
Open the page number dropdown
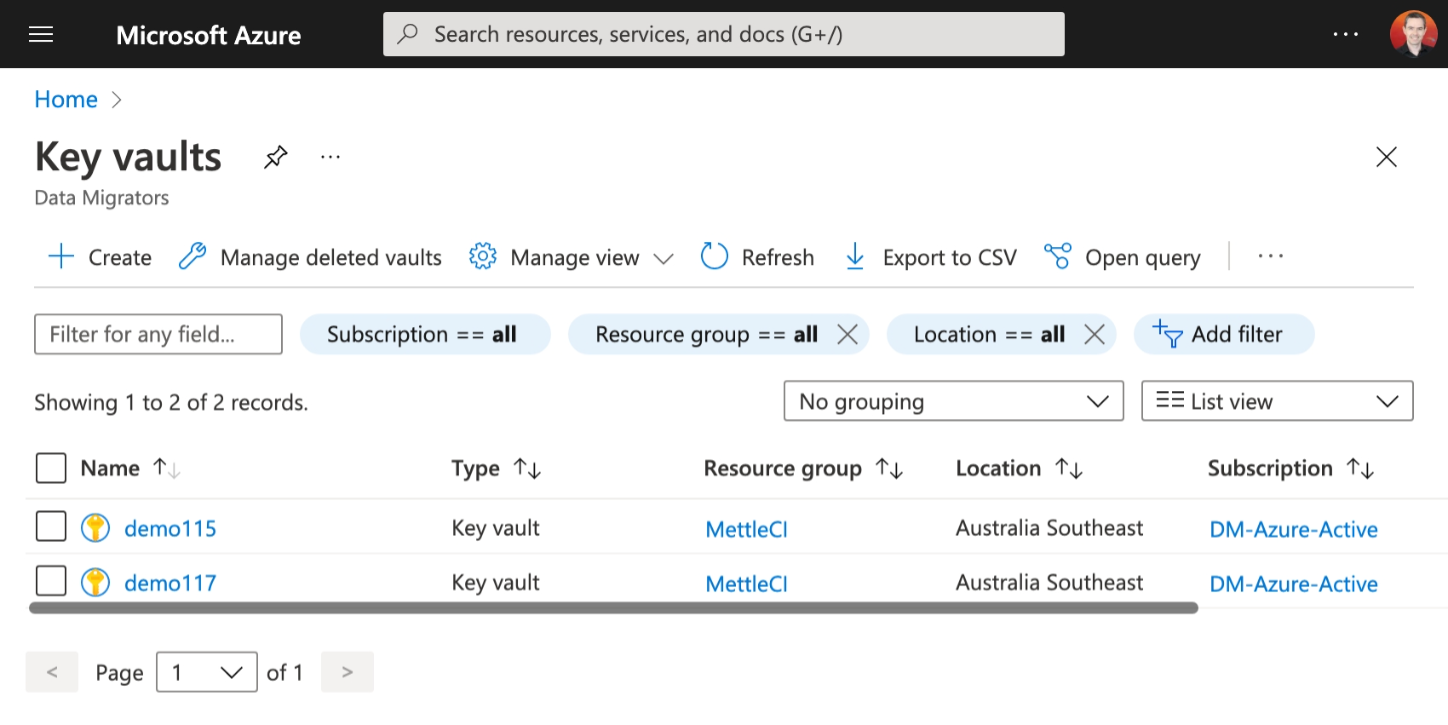(207, 673)
